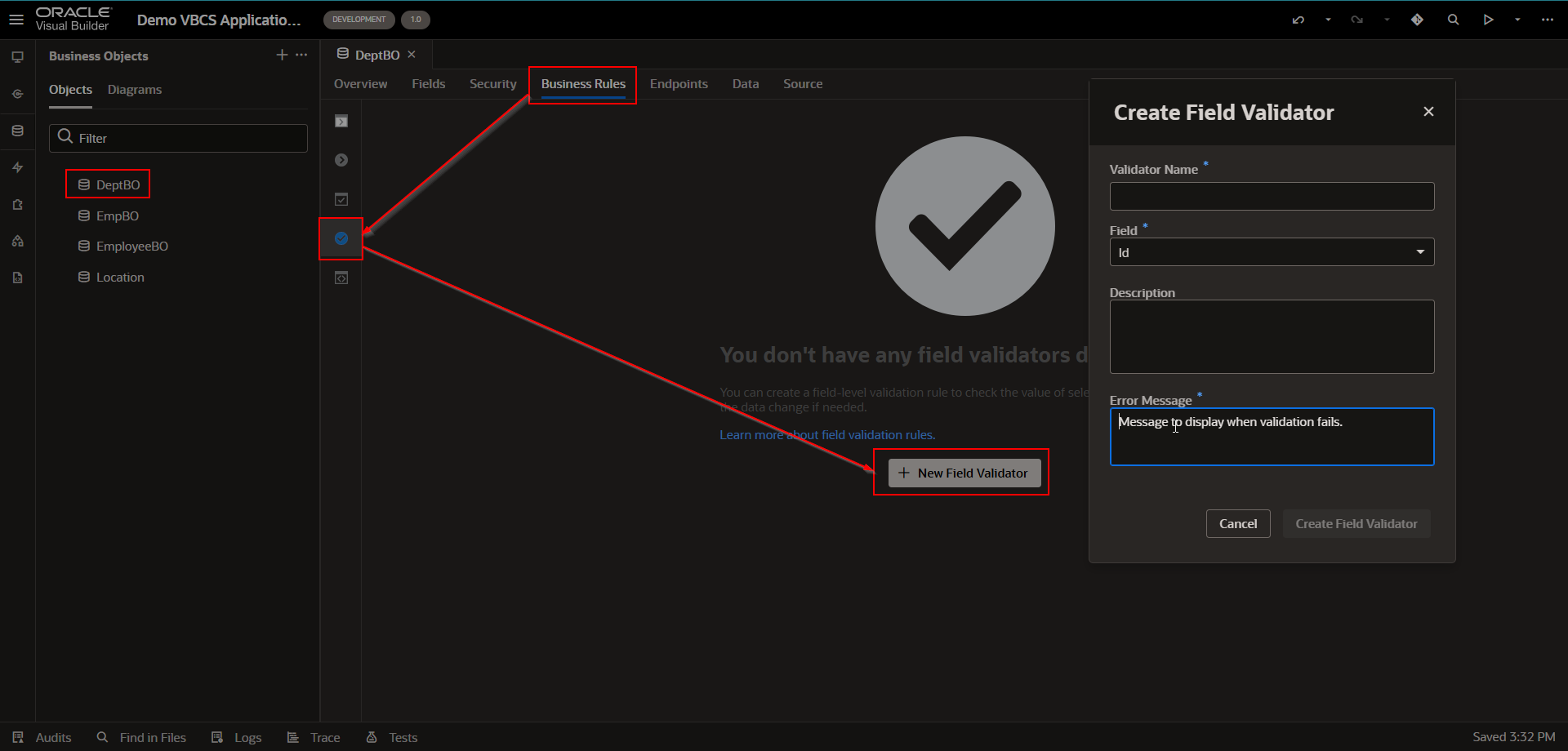
Task: Open the lightning bolt icon in sidebar
Action: click(17, 167)
